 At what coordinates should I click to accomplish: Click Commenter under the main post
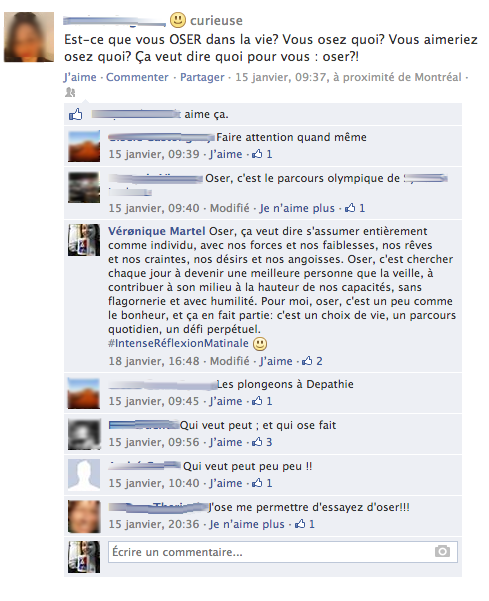coord(137,77)
